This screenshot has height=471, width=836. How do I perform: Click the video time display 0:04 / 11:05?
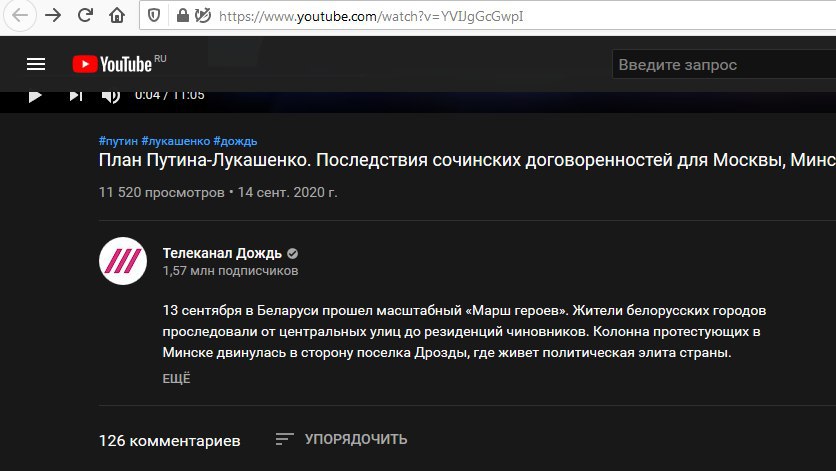(170, 96)
